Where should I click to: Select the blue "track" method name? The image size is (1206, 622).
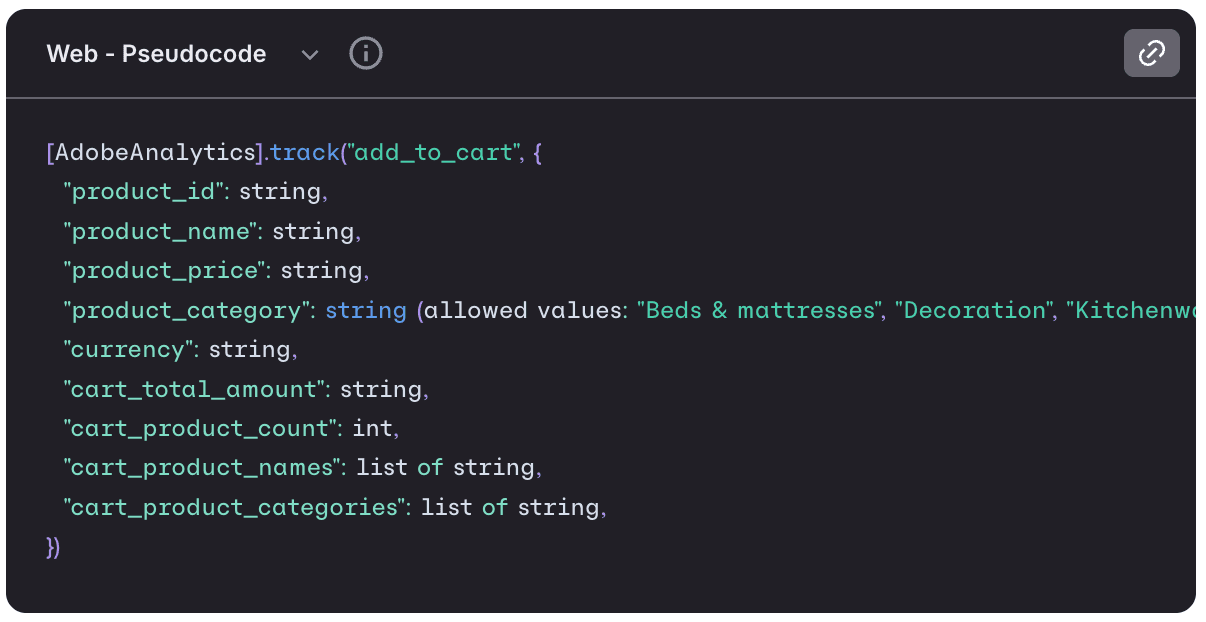(x=305, y=152)
